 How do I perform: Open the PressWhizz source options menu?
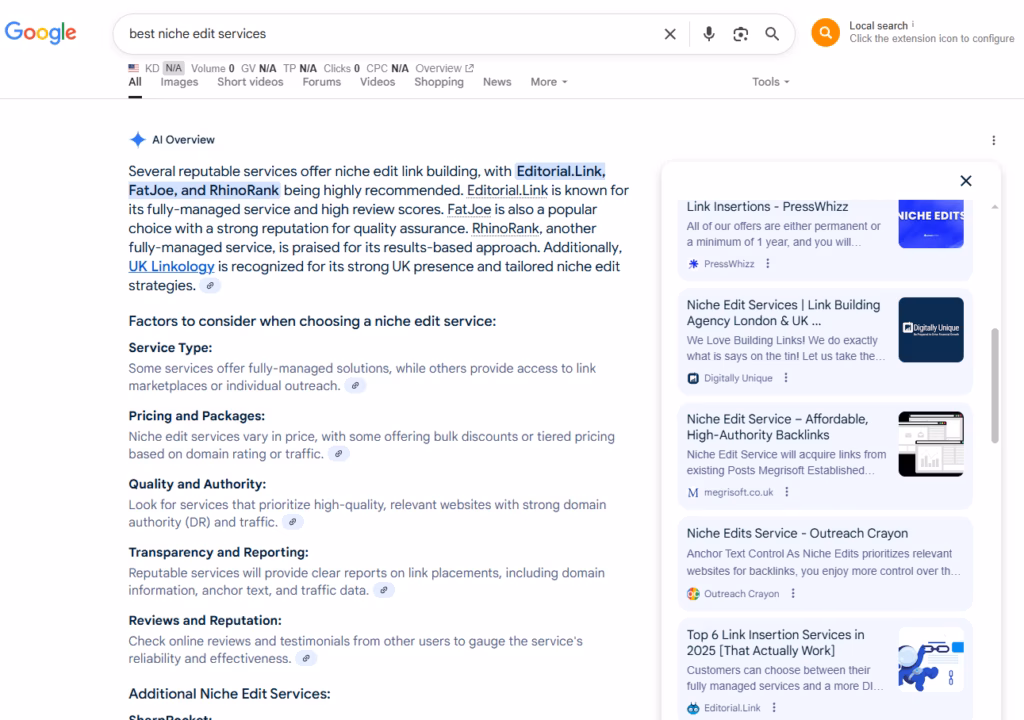[x=767, y=264]
